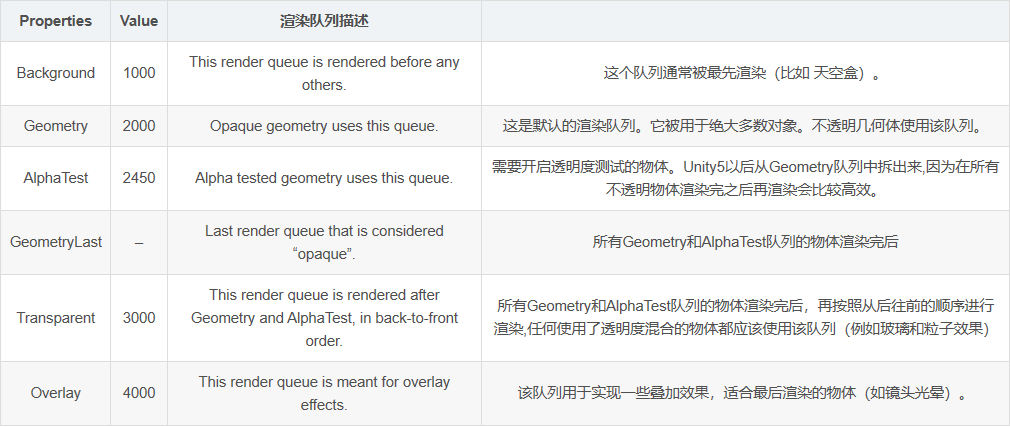Viewport: 1010px width, 427px height.
Task: Click 'Opaque geometry uses this queue' text
Action: [324, 126]
